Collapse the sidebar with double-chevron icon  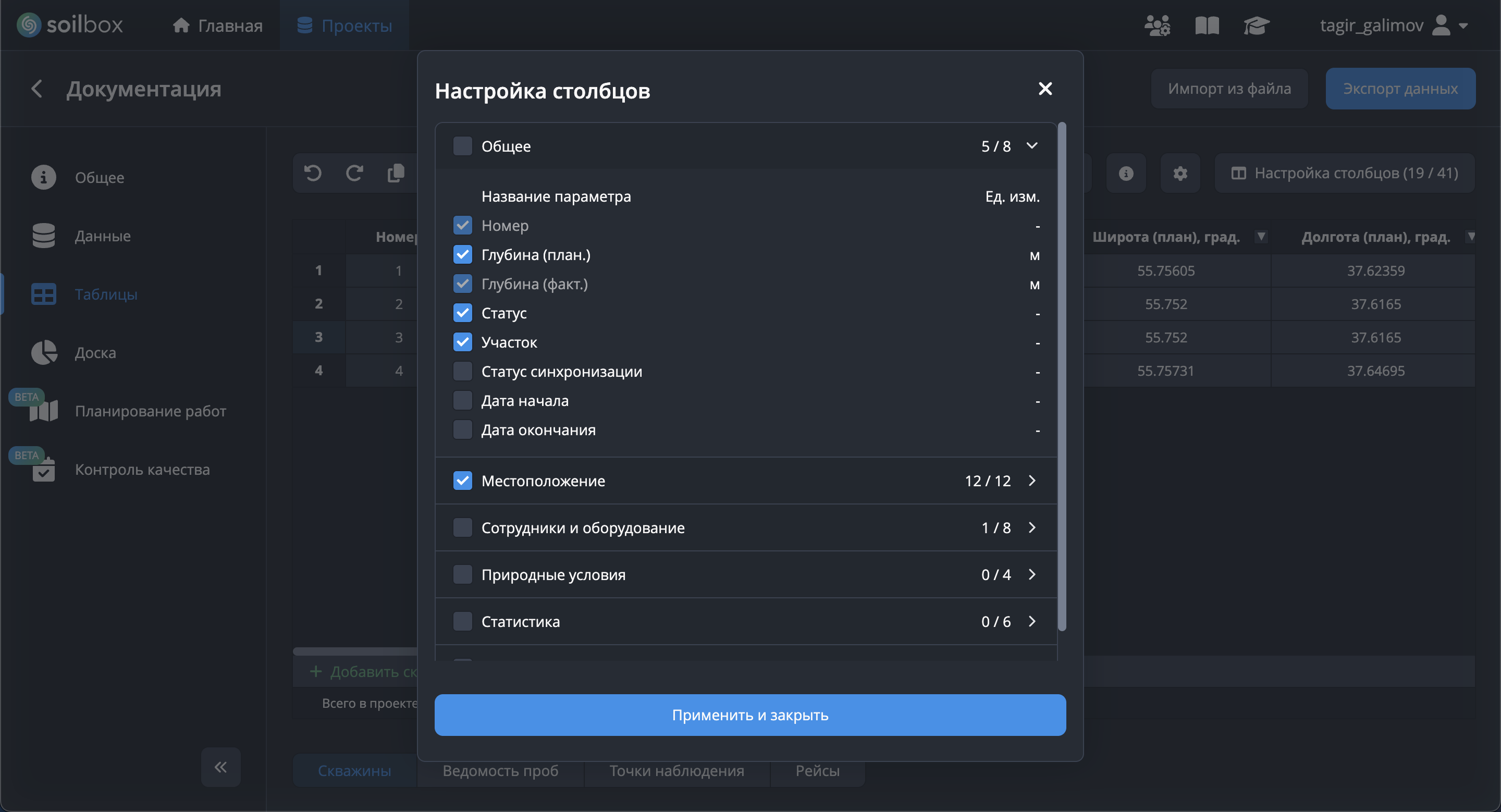(x=220, y=767)
